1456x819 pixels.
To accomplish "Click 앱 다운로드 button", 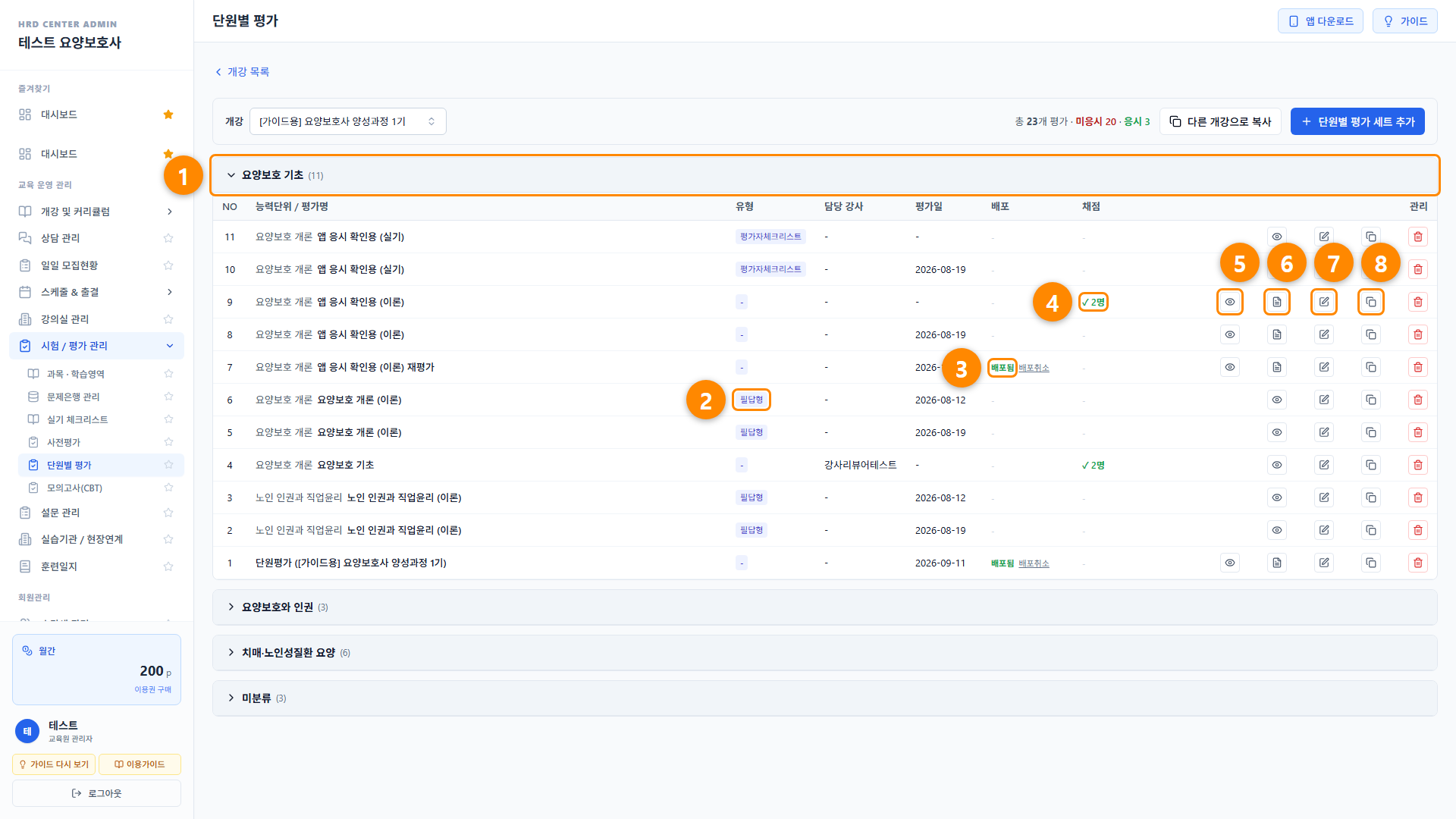I will tap(1320, 21).
